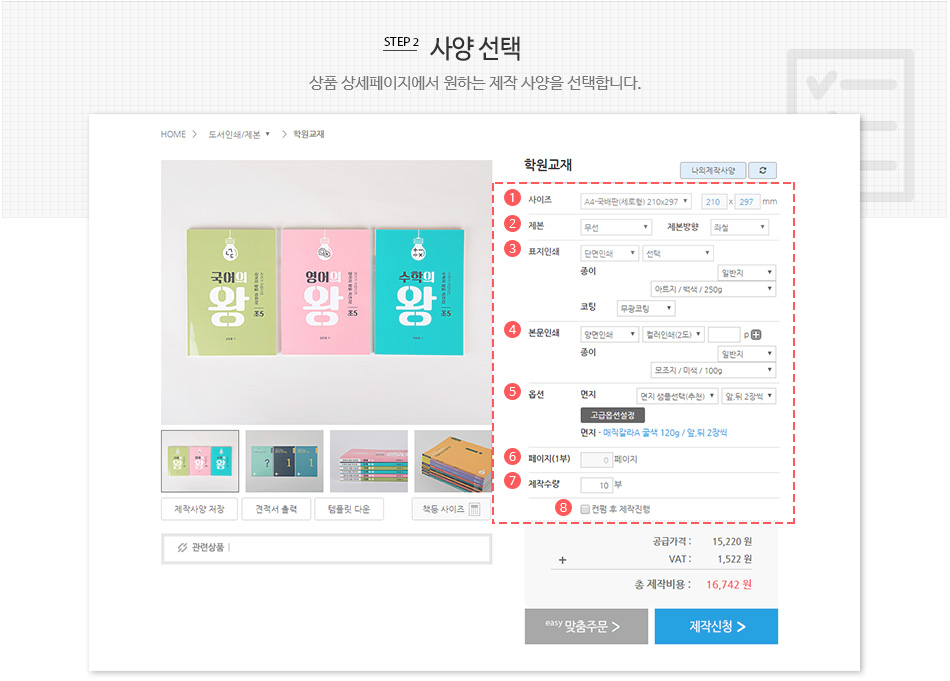Open the A4 size dropdown
This screenshot has width=950, height=681.
(636, 201)
